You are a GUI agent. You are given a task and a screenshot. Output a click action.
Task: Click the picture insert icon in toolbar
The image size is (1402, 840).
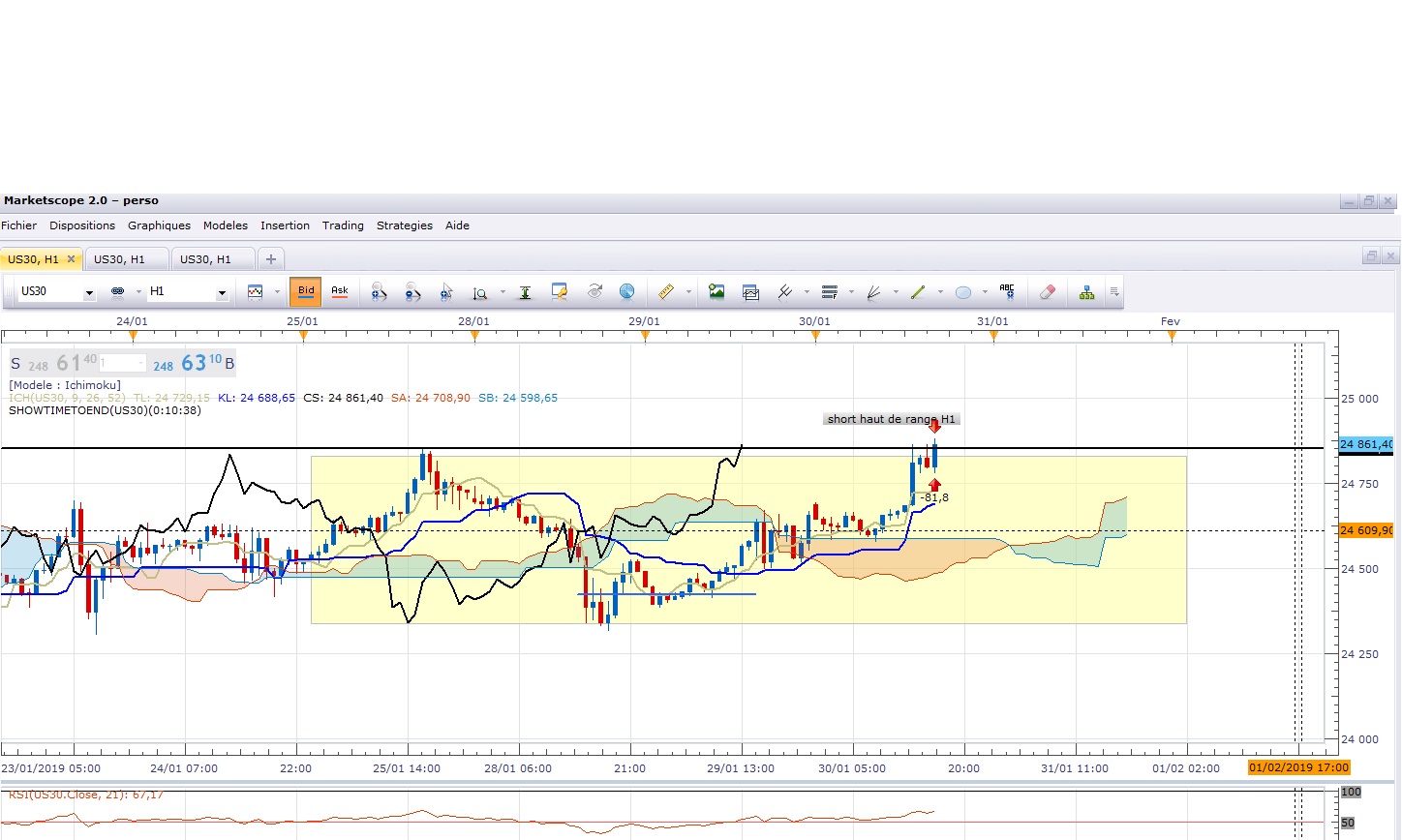point(716,291)
